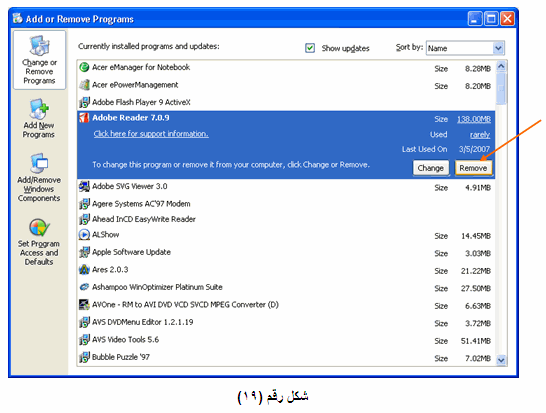Click the 21.22MB size value
The width and height of the screenshot is (546, 413).
pyautogui.click(x=476, y=271)
